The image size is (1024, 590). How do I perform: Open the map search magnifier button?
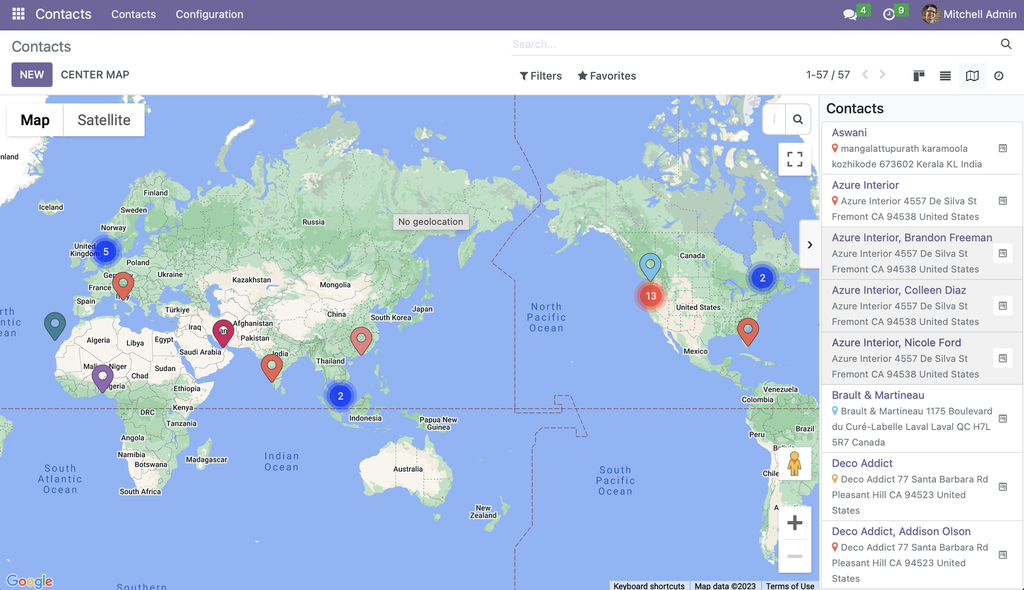pos(797,120)
